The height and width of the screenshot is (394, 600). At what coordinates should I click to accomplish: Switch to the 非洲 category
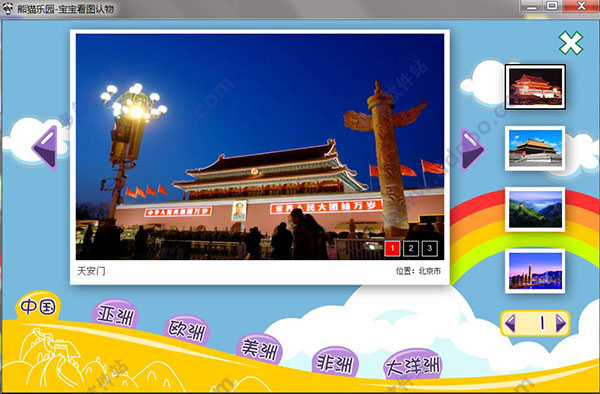(x=335, y=363)
